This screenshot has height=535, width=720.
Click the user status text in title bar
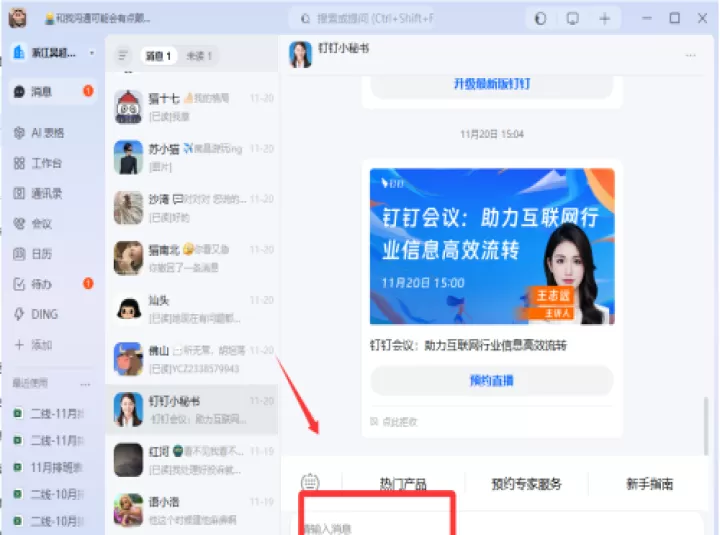tap(98, 18)
